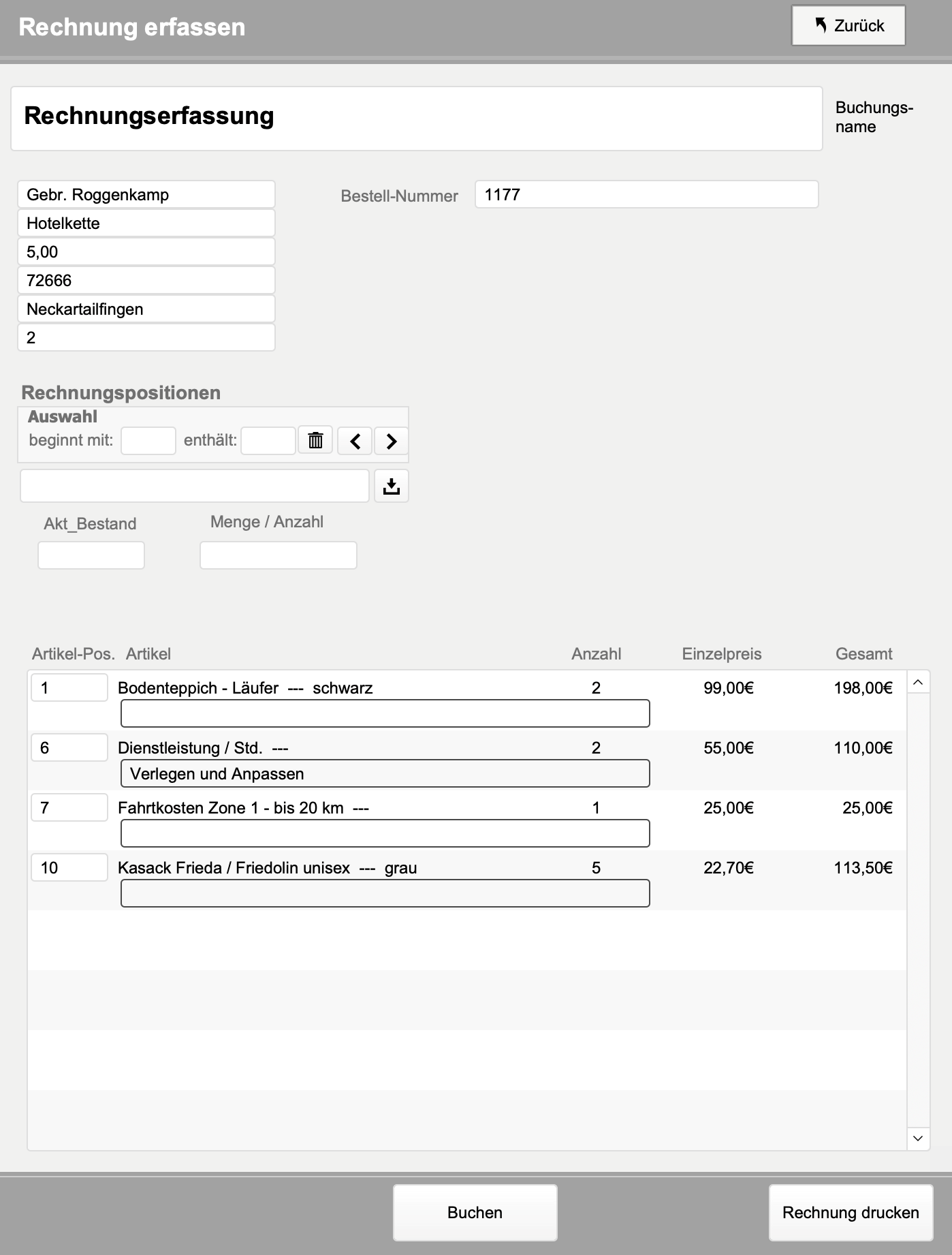
Task: Focus the Menge / Anzahl input
Action: 278,555
